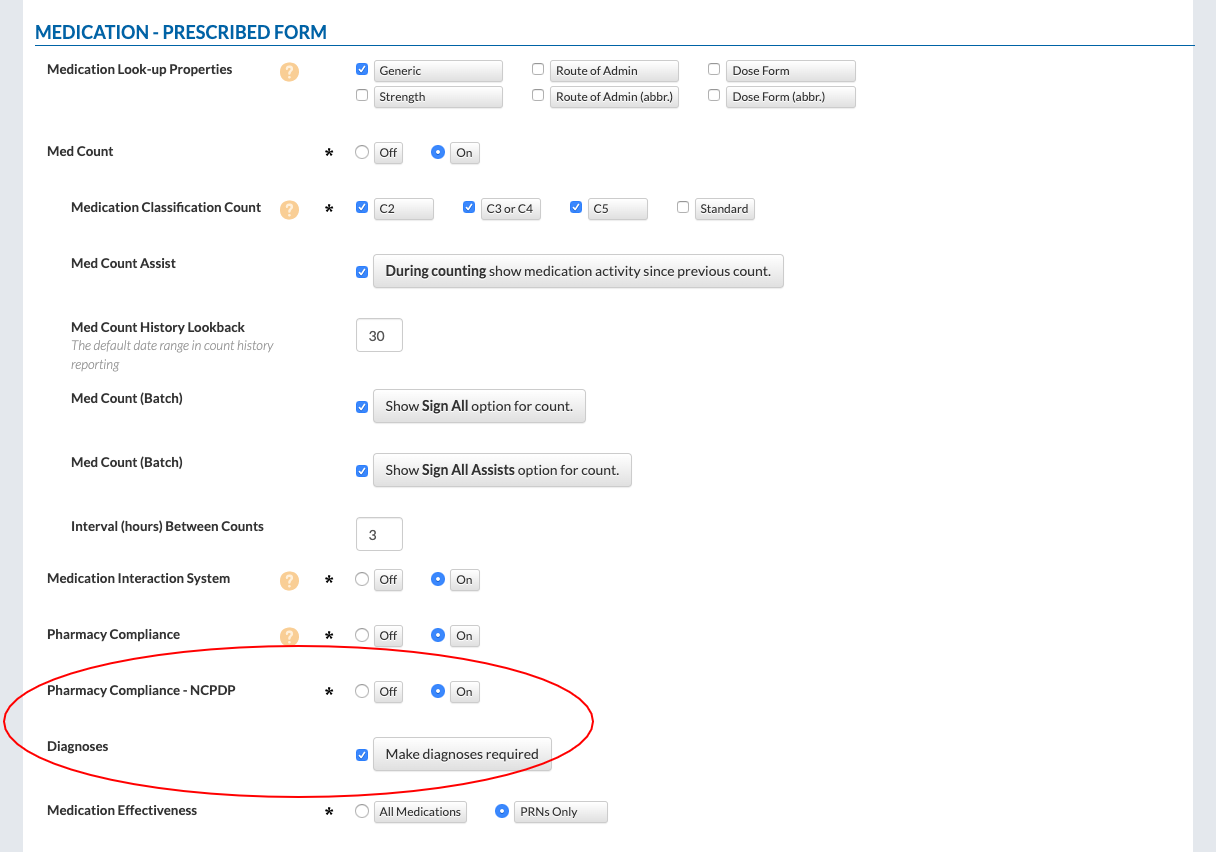Click the Show Sign All option button

click(478, 406)
